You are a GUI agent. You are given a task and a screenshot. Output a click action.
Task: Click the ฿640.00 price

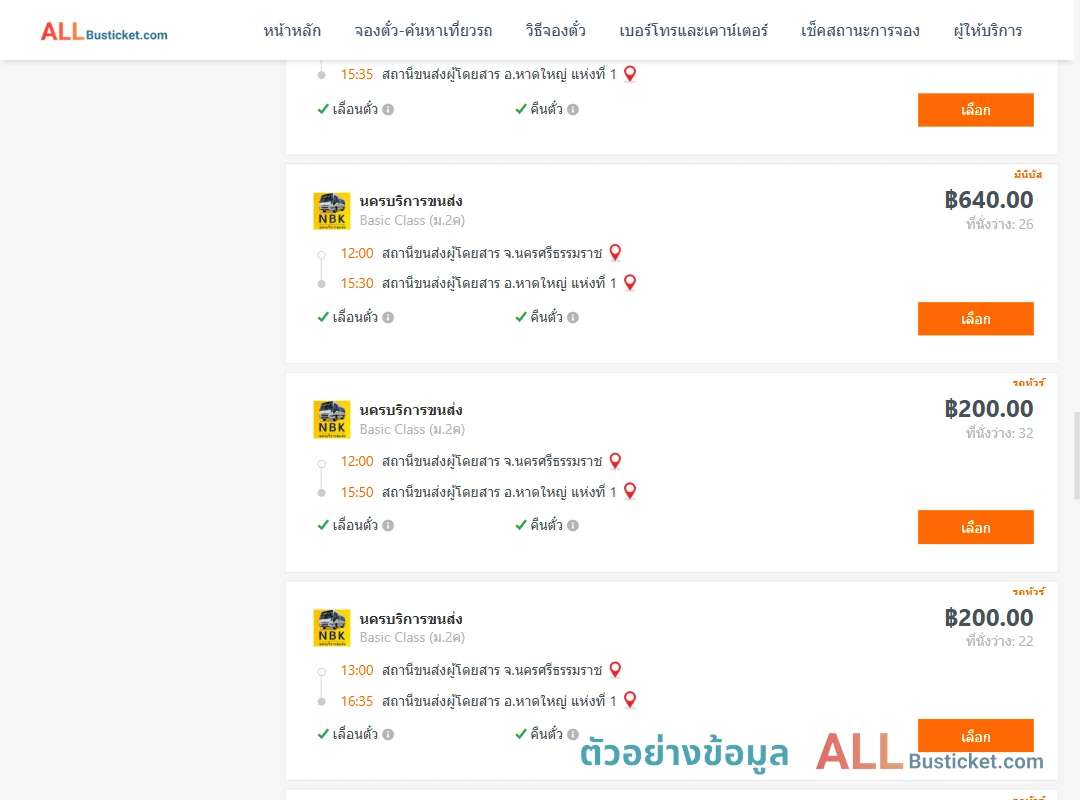[x=988, y=200]
